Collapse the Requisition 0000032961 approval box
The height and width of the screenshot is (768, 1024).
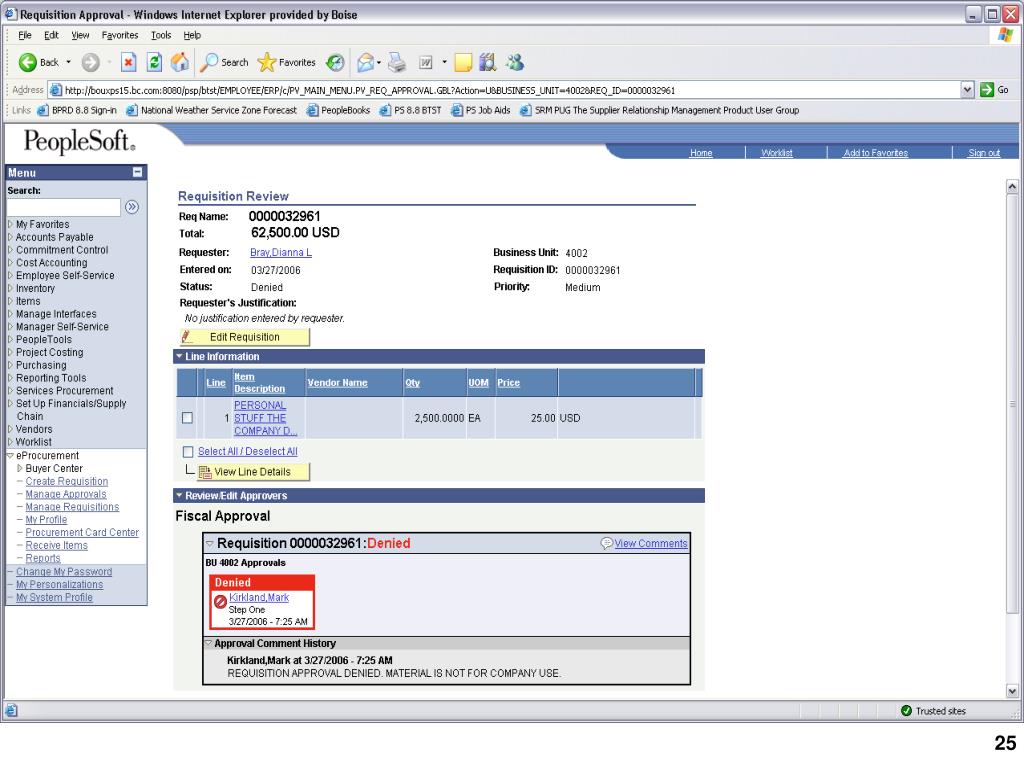(210, 543)
